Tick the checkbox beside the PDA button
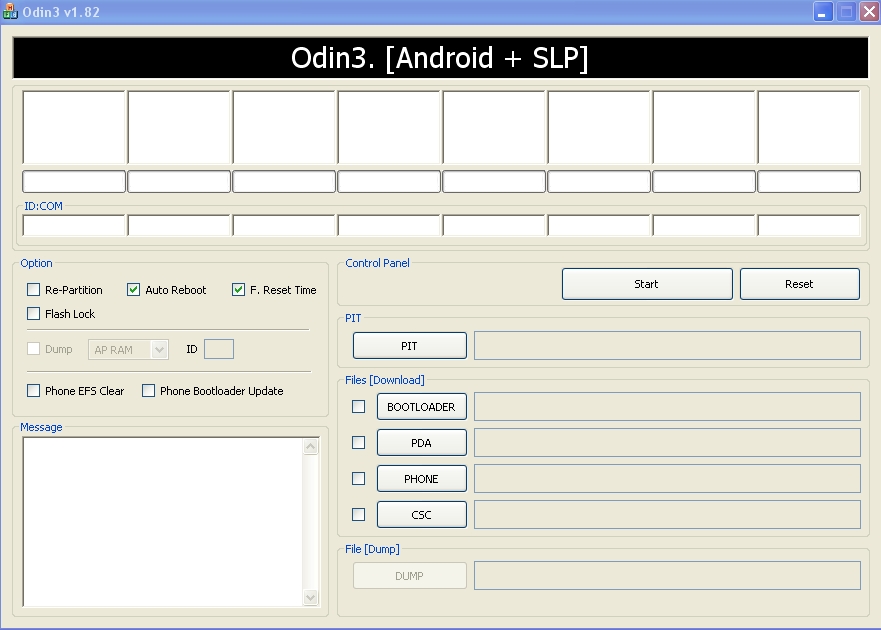The width and height of the screenshot is (881, 630). [357, 442]
